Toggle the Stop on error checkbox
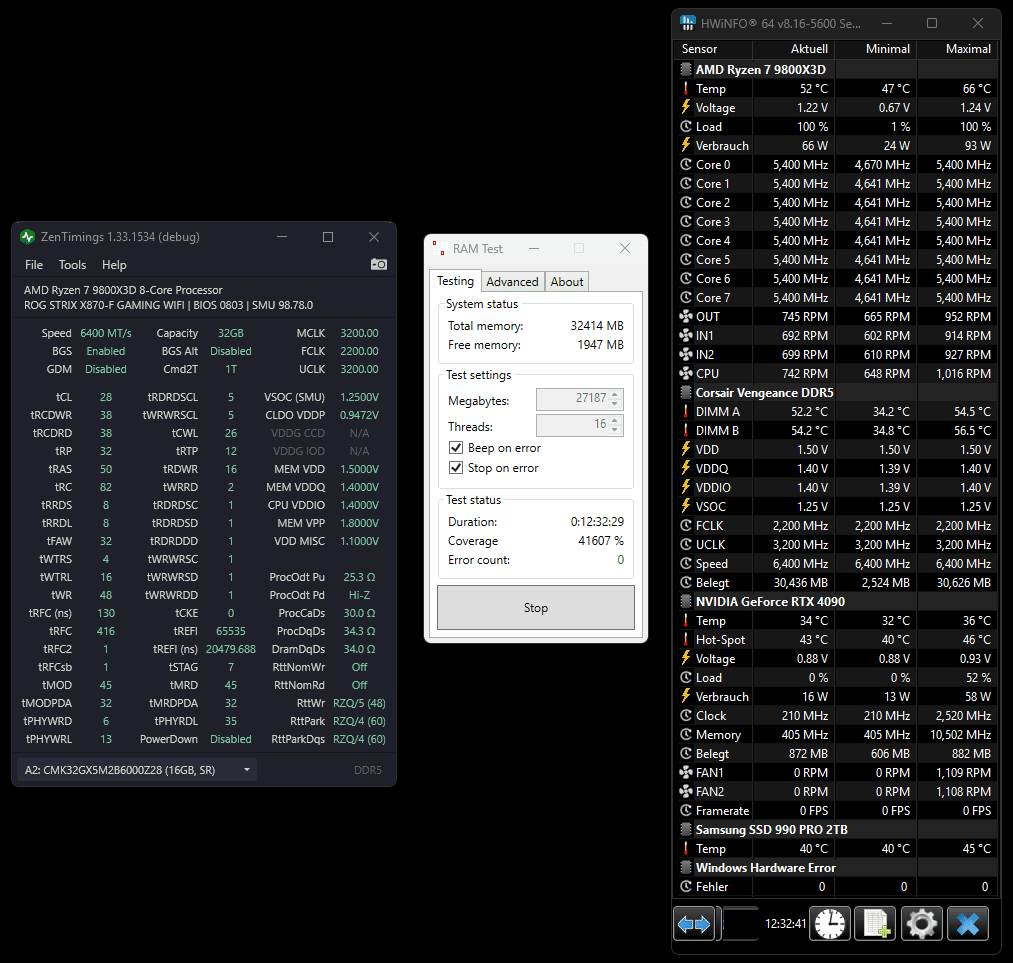1013x963 pixels. pos(456,468)
